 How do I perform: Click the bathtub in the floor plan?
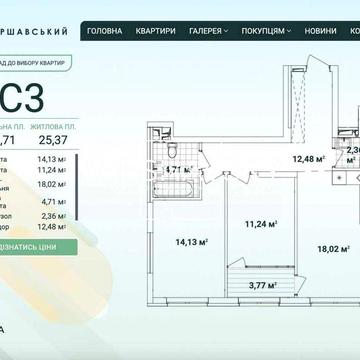173,189
